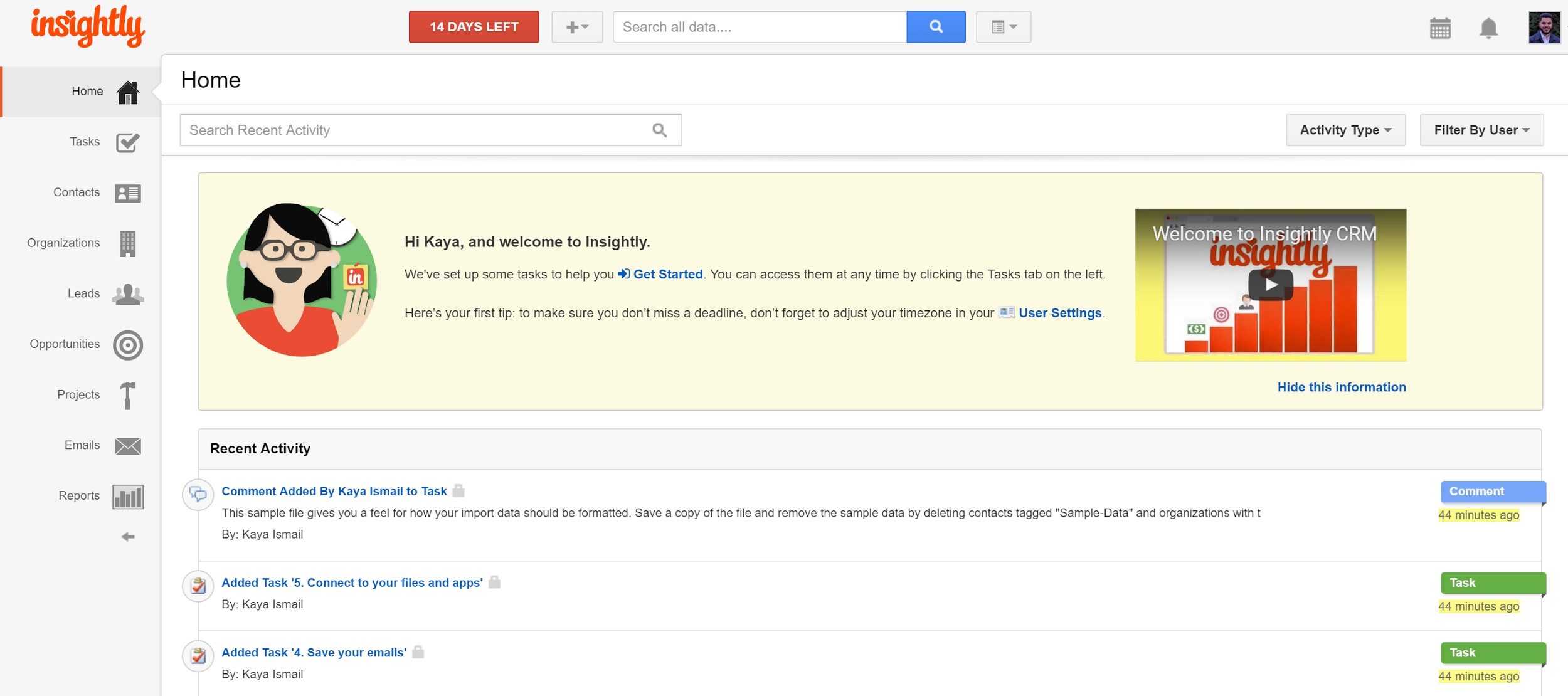Click the Organizations building icon
The width and height of the screenshot is (1568, 696).
[x=128, y=244]
